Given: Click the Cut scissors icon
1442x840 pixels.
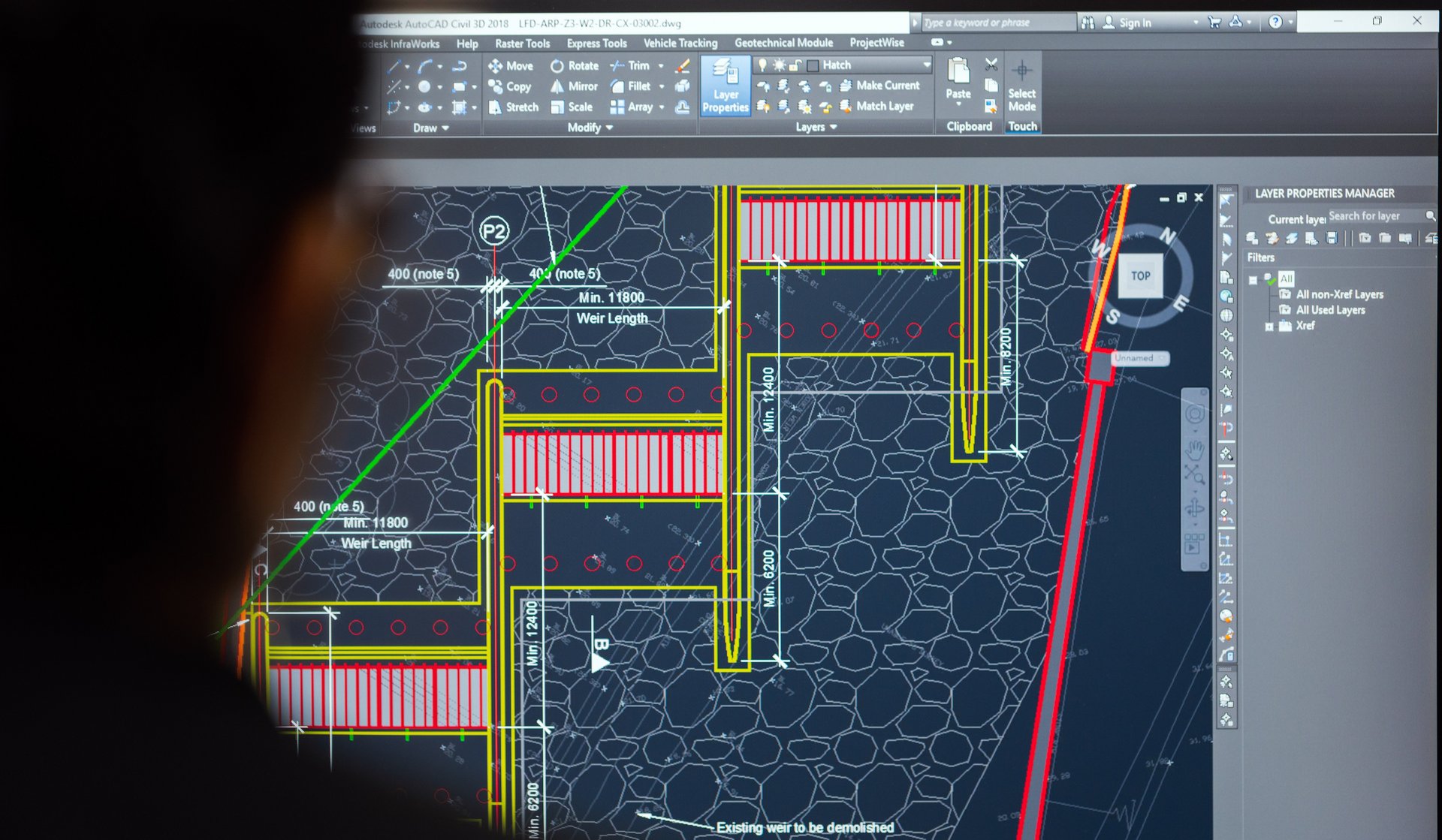Looking at the screenshot, I should 991,65.
